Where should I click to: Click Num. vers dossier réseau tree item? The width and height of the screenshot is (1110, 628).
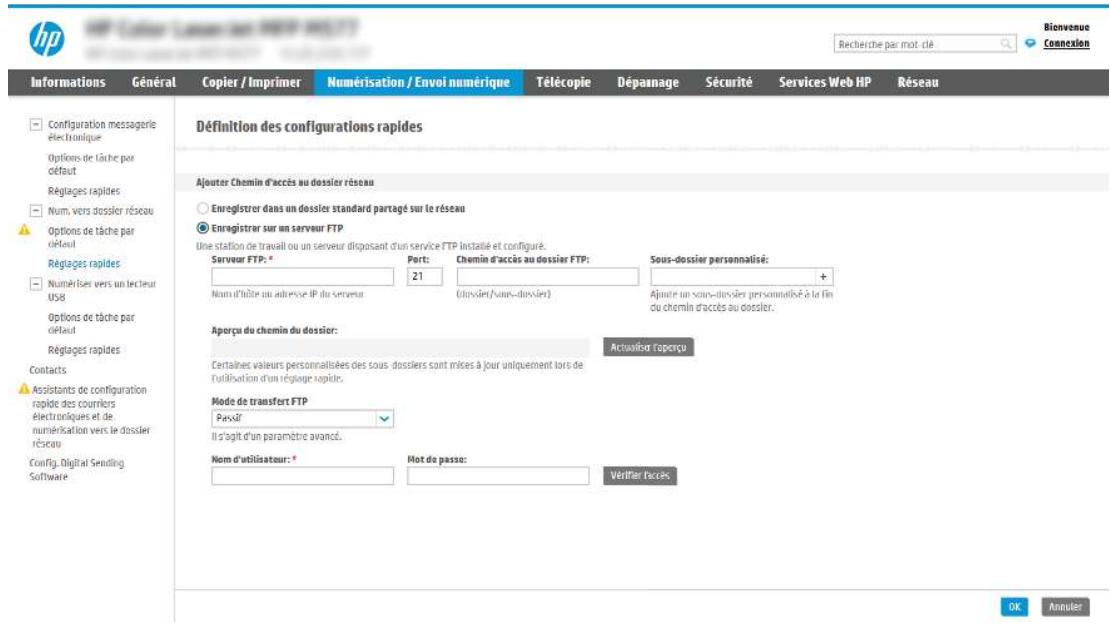101,211
